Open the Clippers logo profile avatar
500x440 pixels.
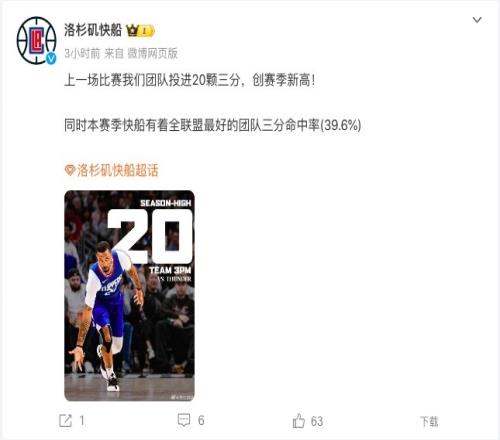36,40
